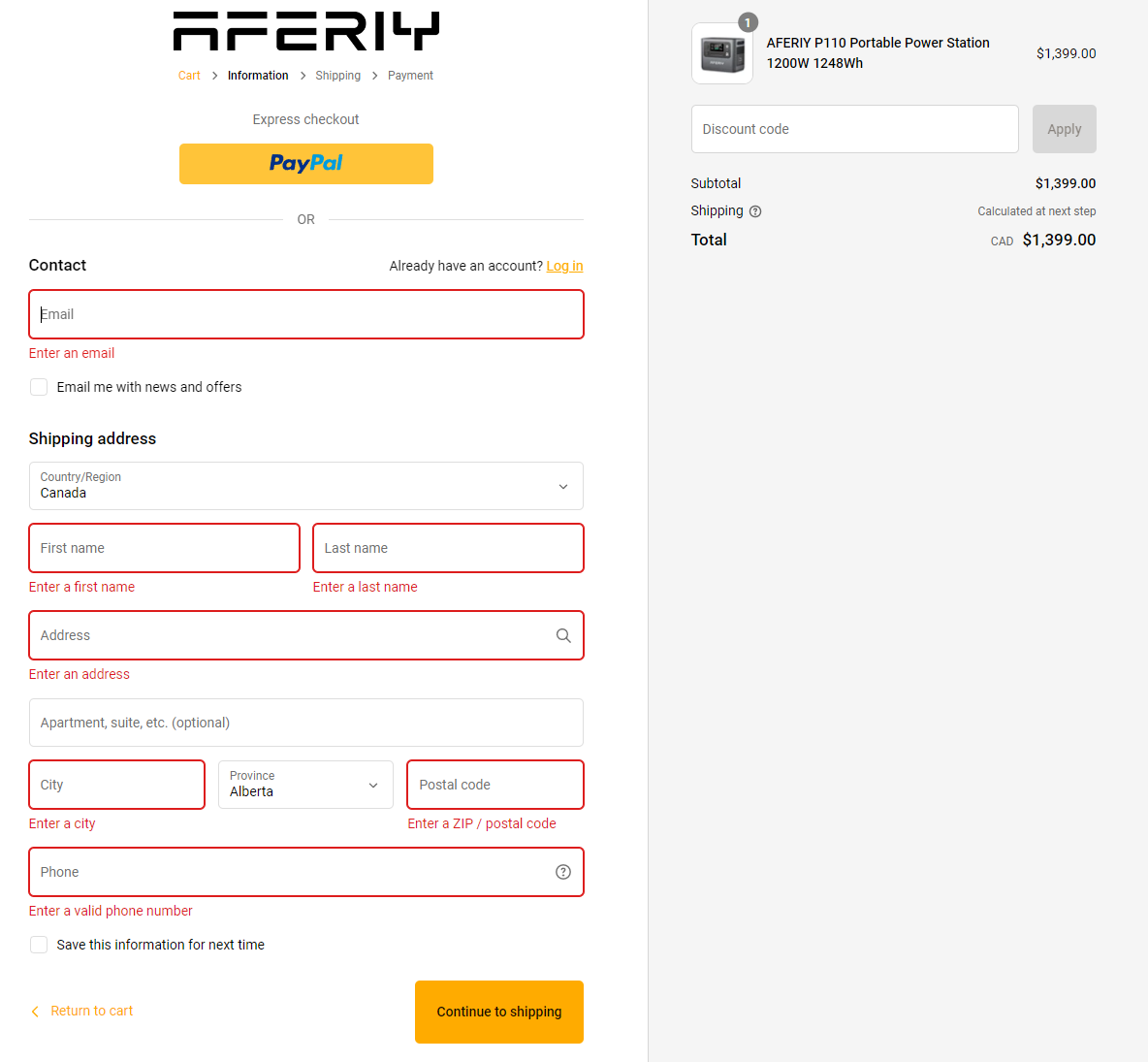Click the Return to cart link
Screen dimensions: 1148x1062
pyautogui.click(x=91, y=1012)
